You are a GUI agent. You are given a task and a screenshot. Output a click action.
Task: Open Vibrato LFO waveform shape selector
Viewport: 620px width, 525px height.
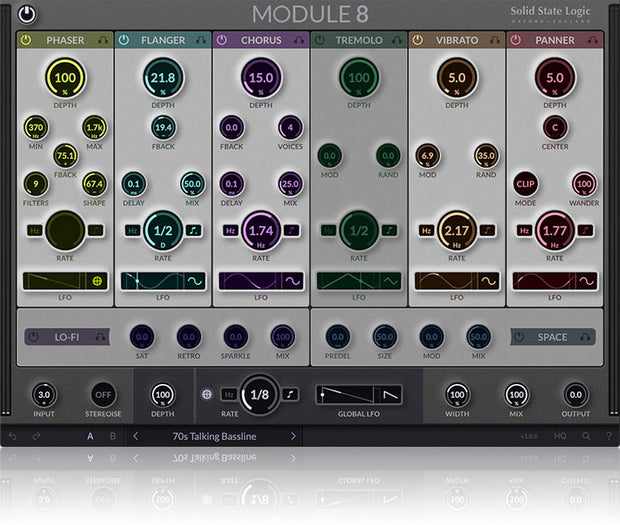coord(489,281)
